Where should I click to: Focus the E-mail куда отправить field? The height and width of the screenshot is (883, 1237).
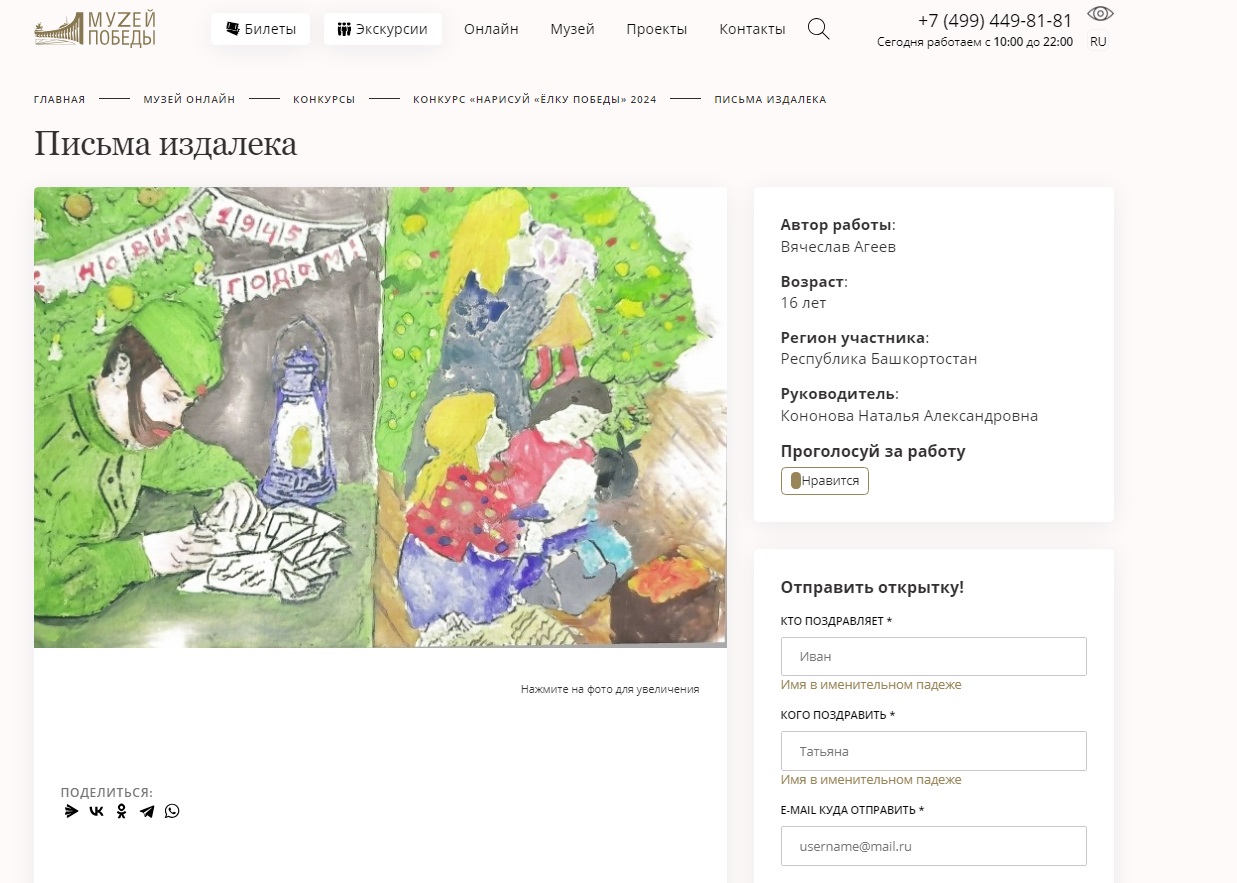pos(933,846)
